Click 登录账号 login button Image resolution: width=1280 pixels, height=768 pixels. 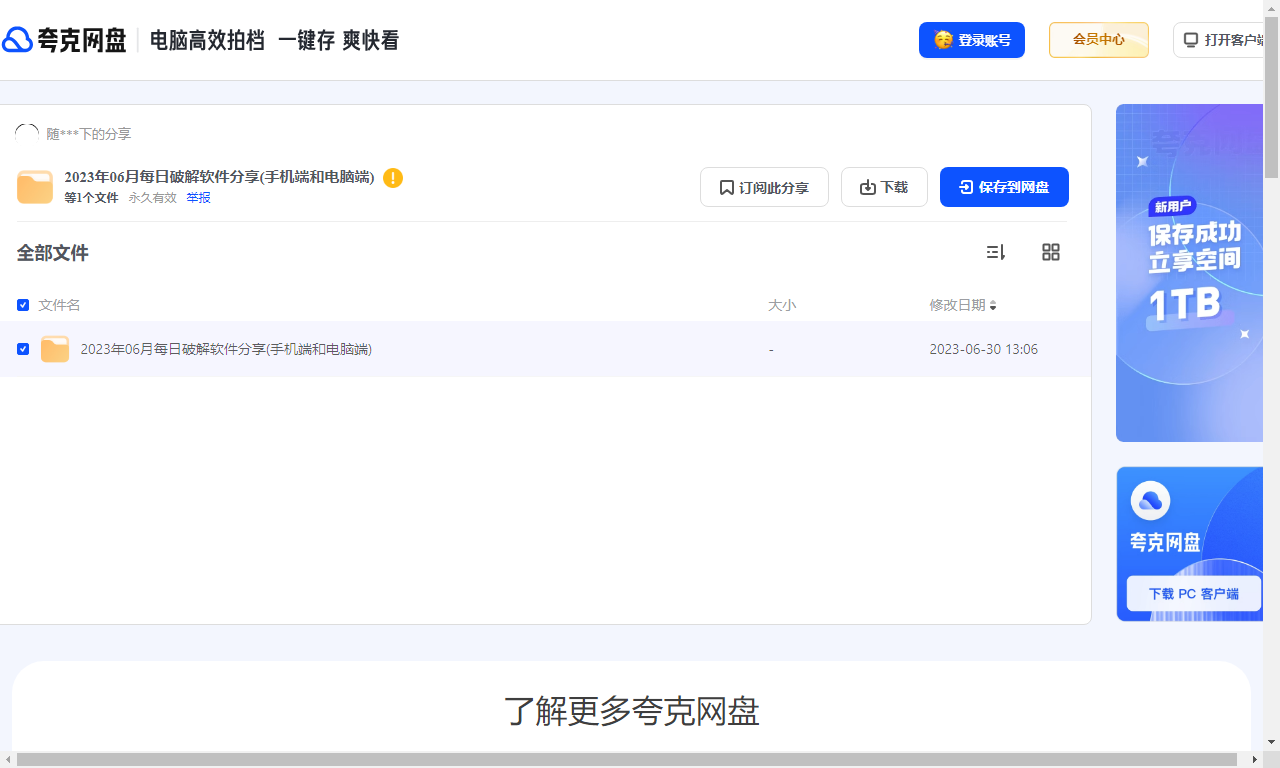[x=972, y=40]
